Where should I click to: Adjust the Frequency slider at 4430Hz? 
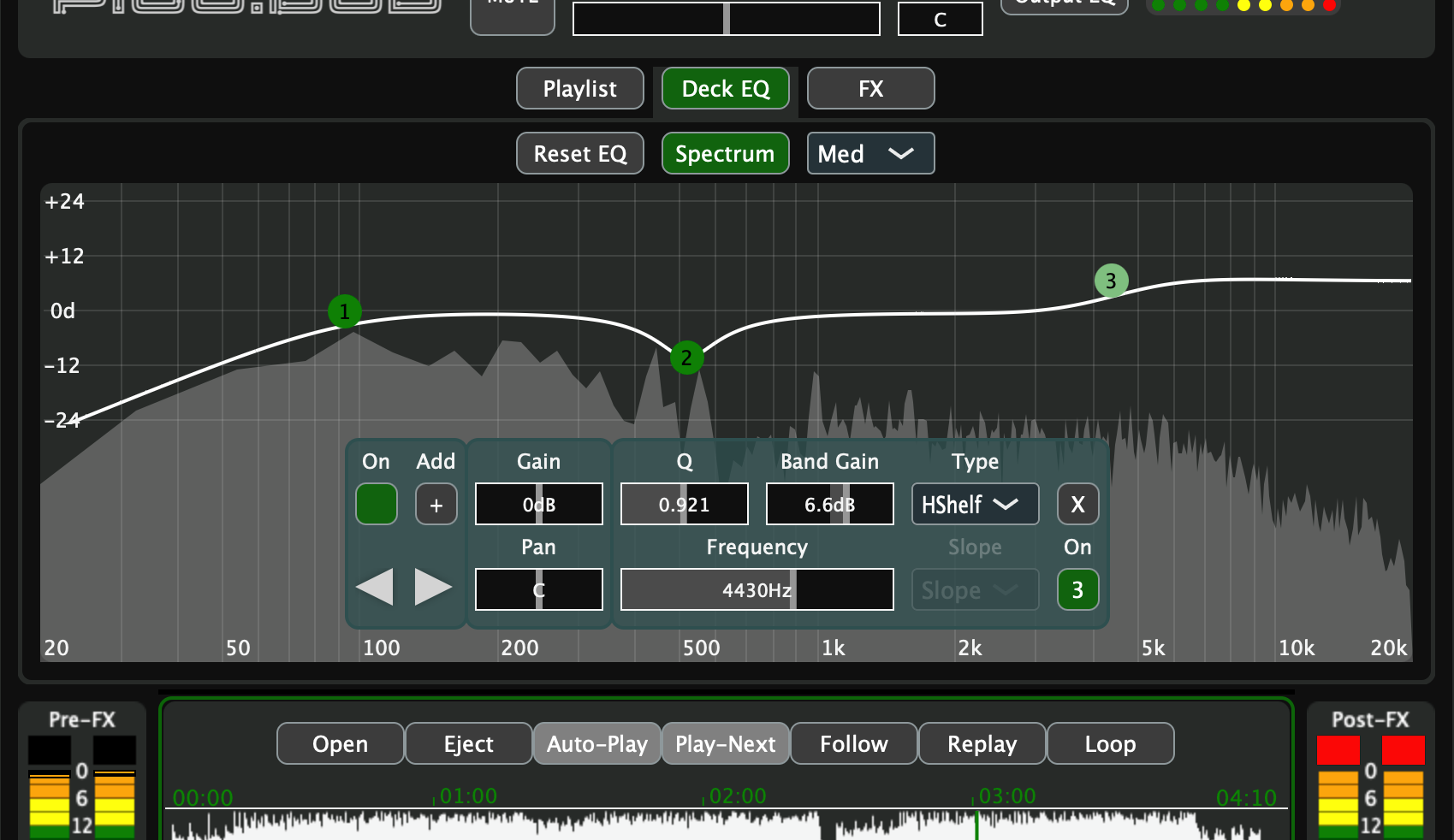pos(757,589)
